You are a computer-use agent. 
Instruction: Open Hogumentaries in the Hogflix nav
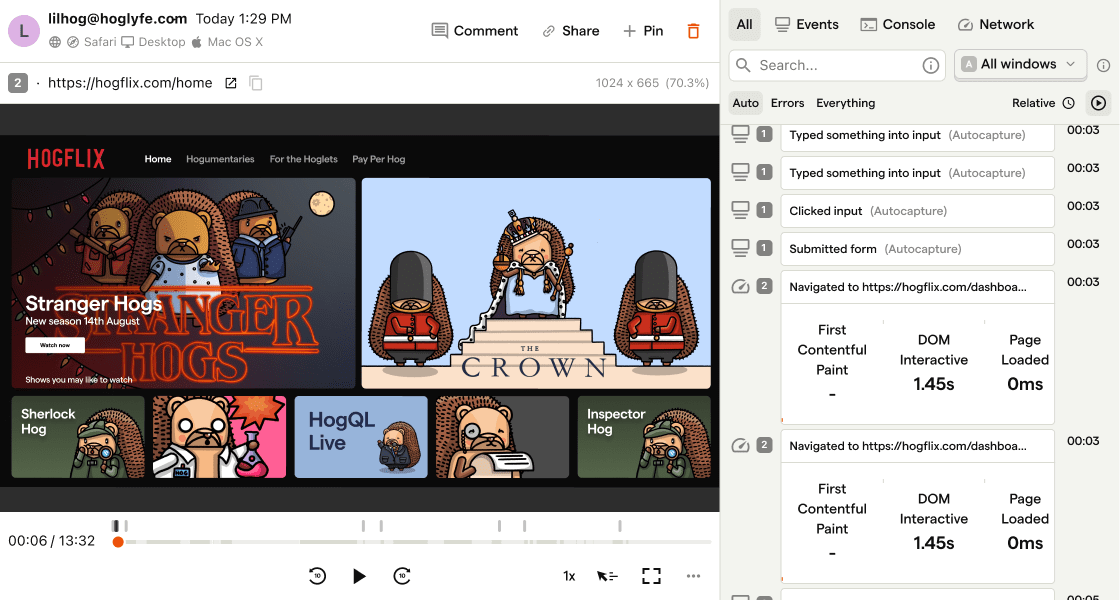[x=220, y=159]
